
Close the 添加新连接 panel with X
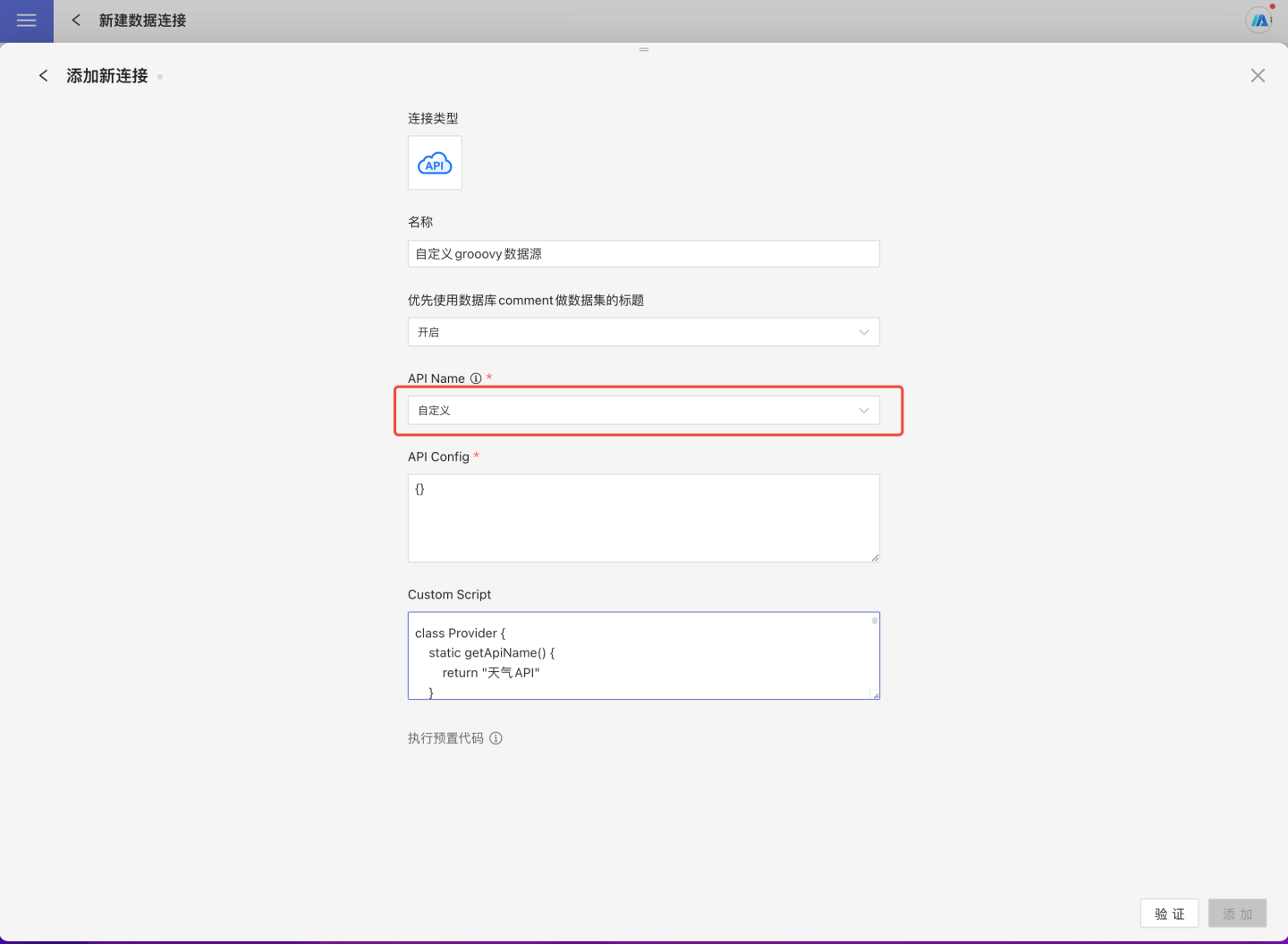point(1258,76)
